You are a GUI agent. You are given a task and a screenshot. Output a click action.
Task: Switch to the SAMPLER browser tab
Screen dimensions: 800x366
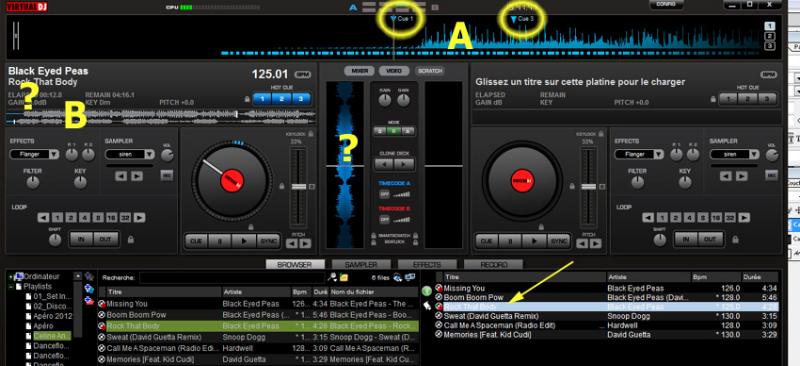pyautogui.click(x=361, y=265)
